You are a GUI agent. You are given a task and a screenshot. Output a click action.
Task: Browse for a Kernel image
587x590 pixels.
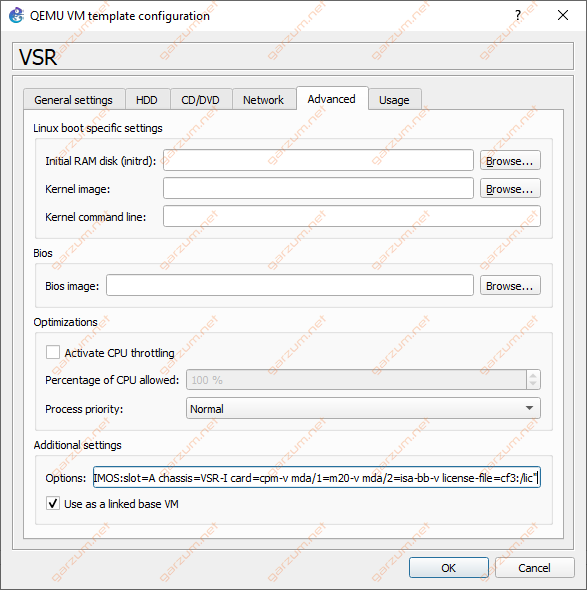(510, 189)
